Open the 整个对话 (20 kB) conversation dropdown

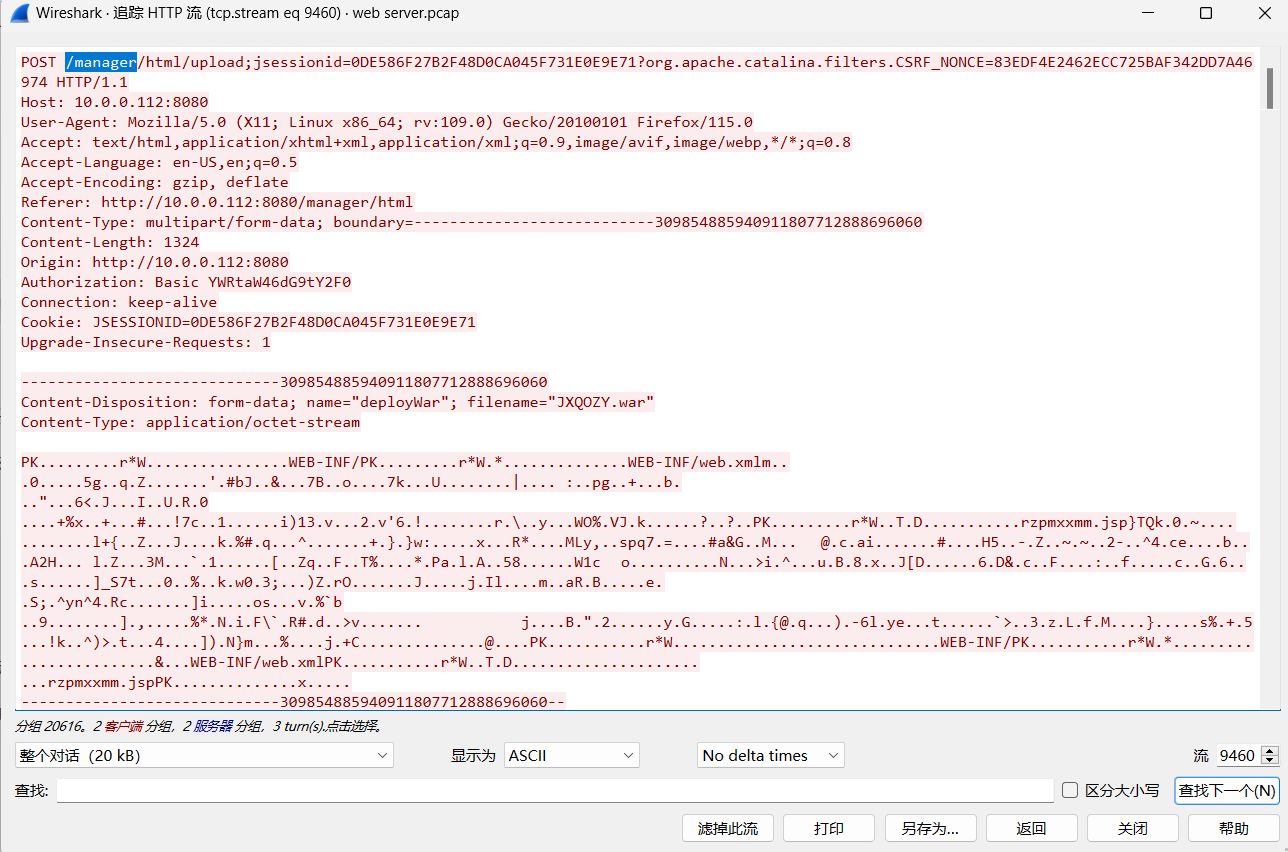coord(204,755)
